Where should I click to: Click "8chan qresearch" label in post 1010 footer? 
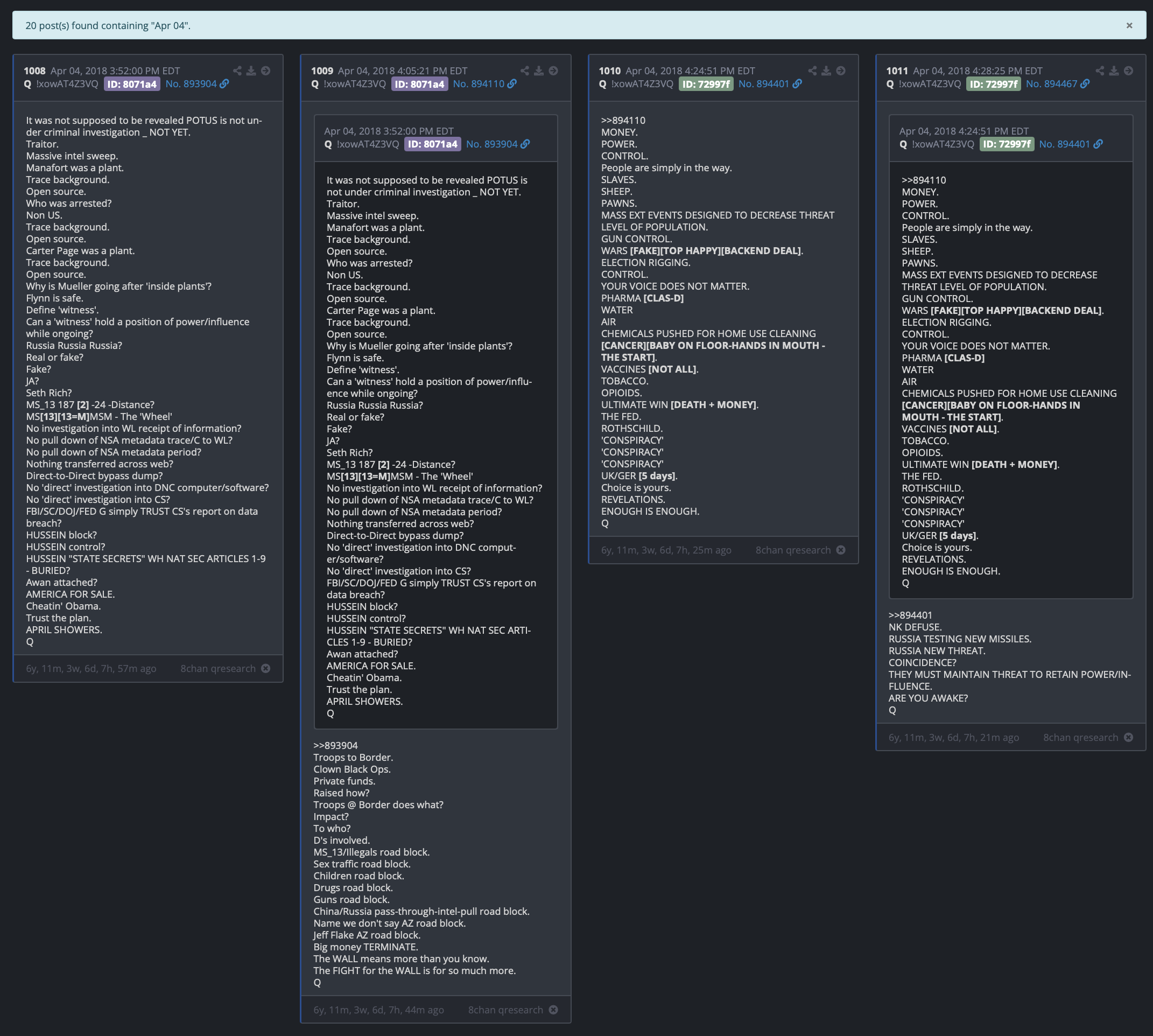pos(793,550)
